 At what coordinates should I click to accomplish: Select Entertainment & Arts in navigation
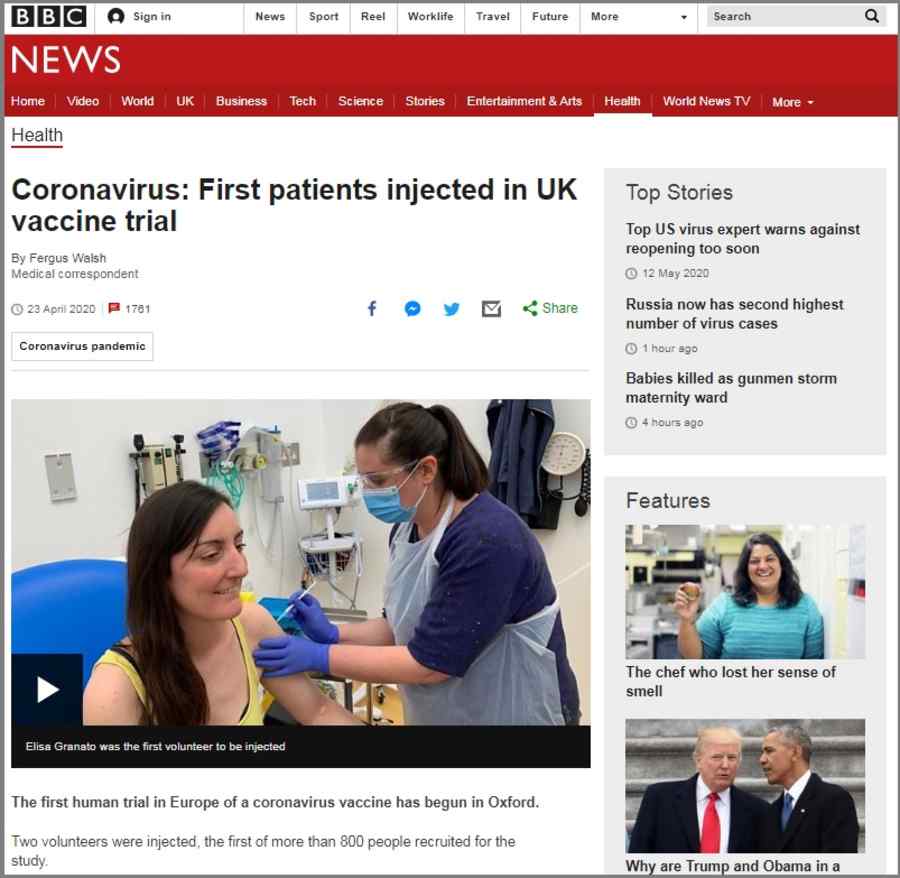pos(524,101)
